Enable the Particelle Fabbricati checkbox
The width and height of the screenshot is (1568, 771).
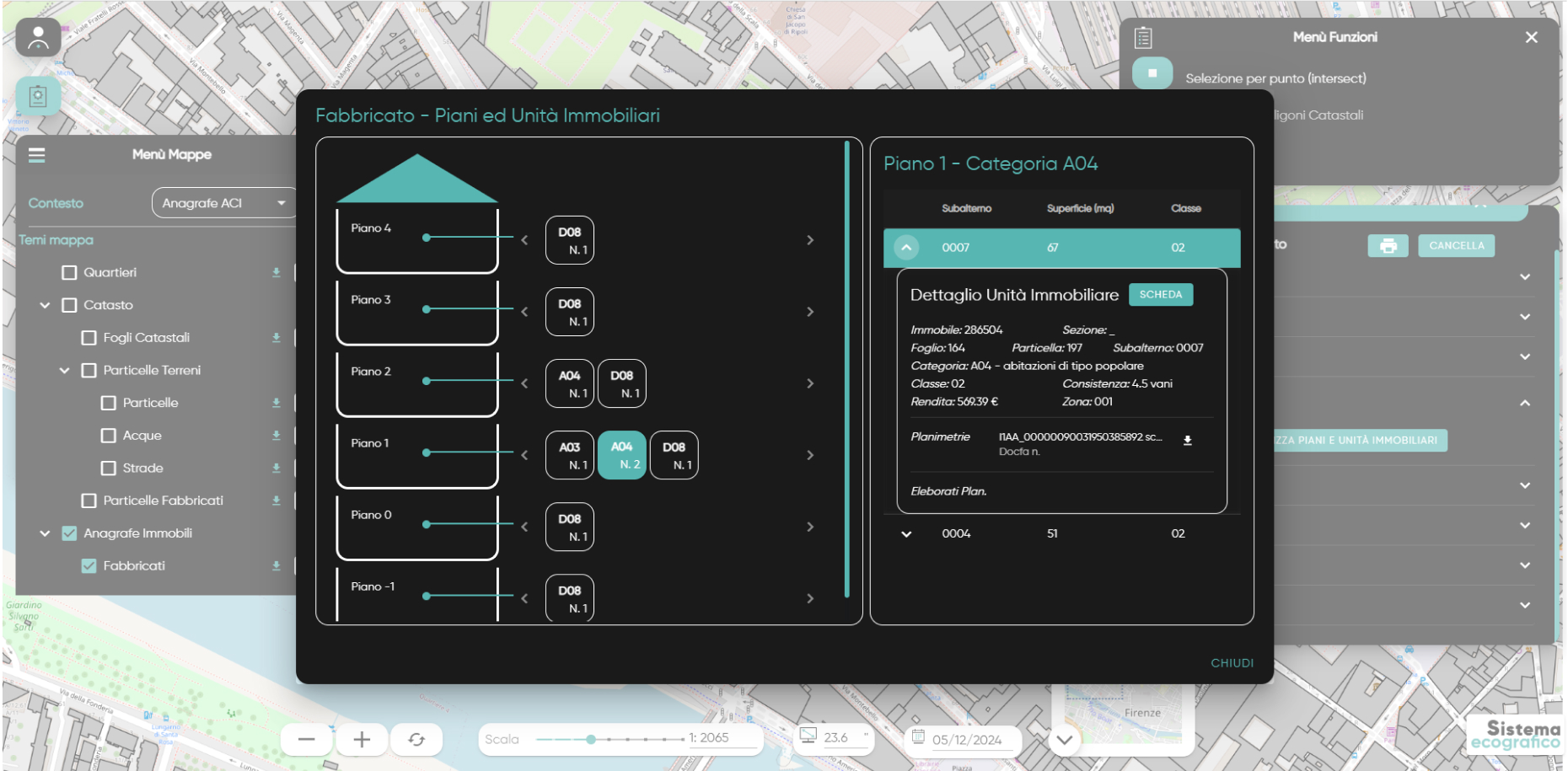pyautogui.click(x=89, y=501)
